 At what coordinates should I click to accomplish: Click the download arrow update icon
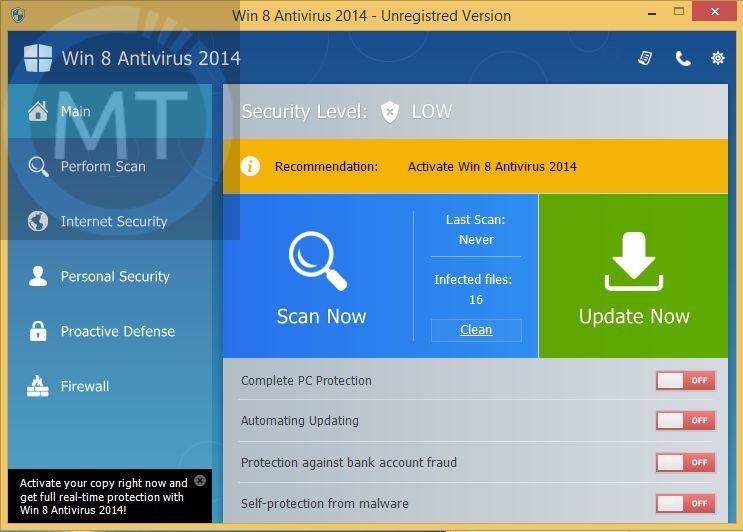pyautogui.click(x=634, y=261)
